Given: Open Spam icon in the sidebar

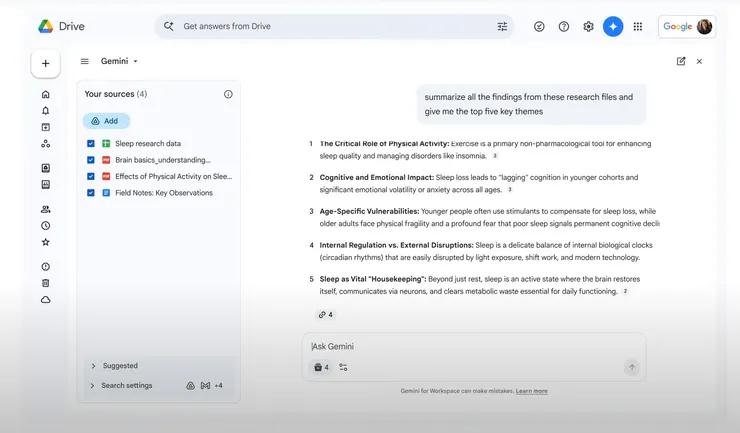Looking at the screenshot, I should [46, 267].
